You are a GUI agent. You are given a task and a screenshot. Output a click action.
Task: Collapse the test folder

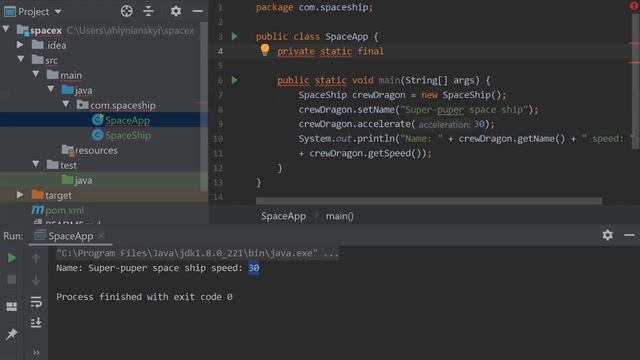click(x=36, y=164)
